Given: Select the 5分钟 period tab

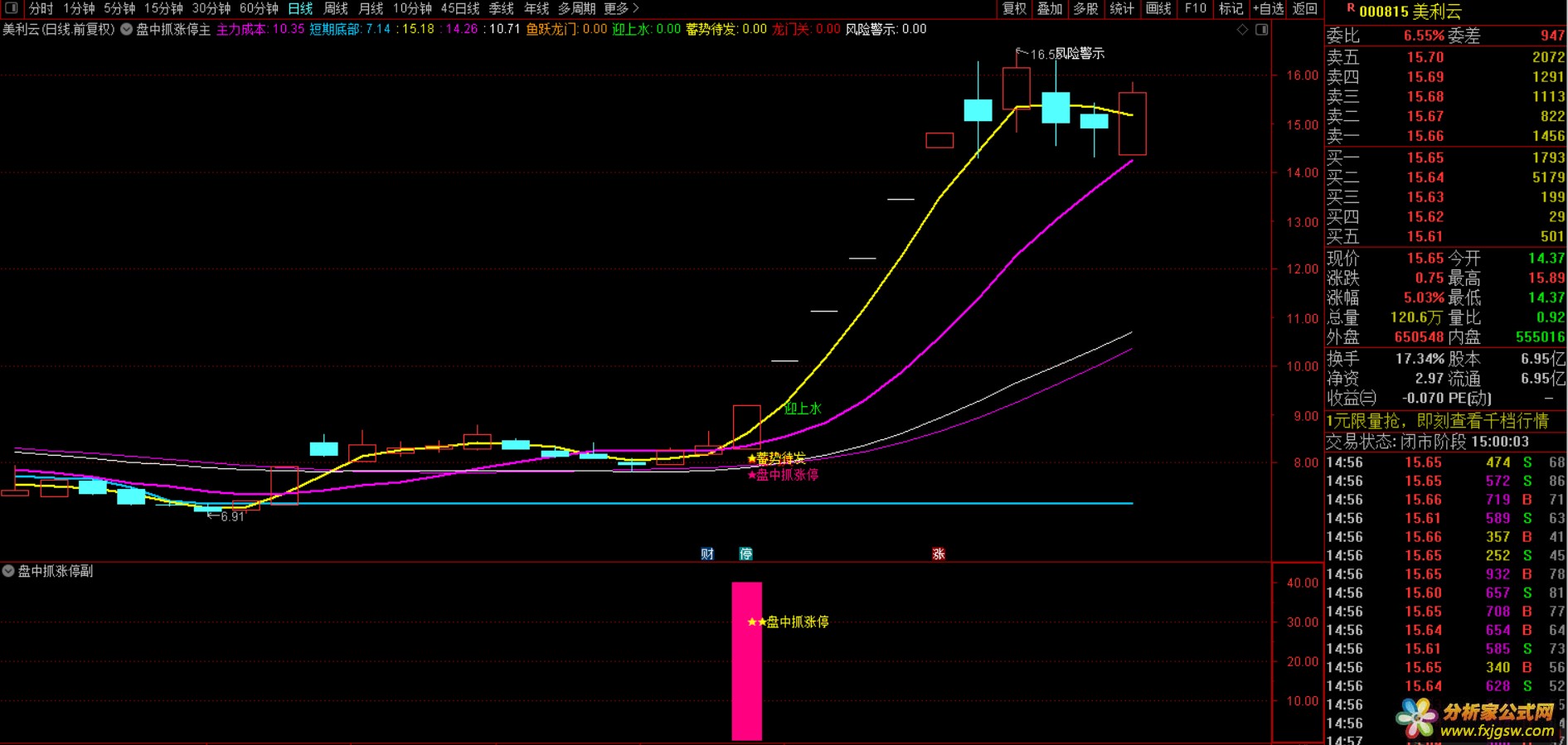Looking at the screenshot, I should click(x=119, y=8).
